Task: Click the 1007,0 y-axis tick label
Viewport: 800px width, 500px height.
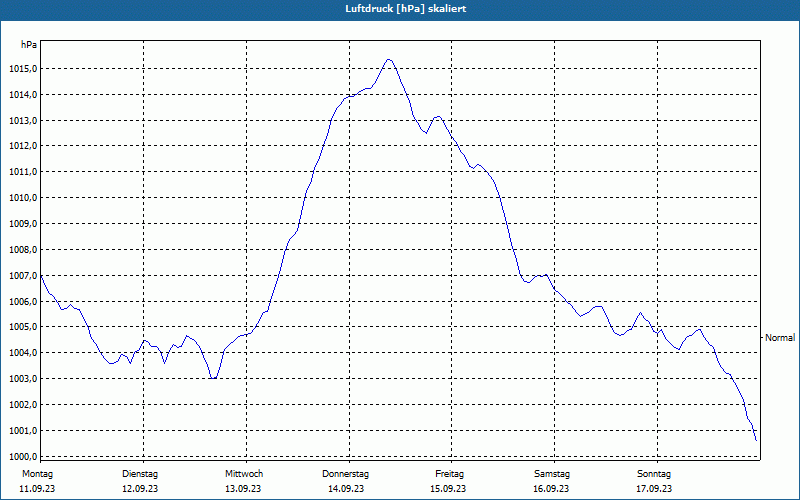Action: [x=22, y=276]
